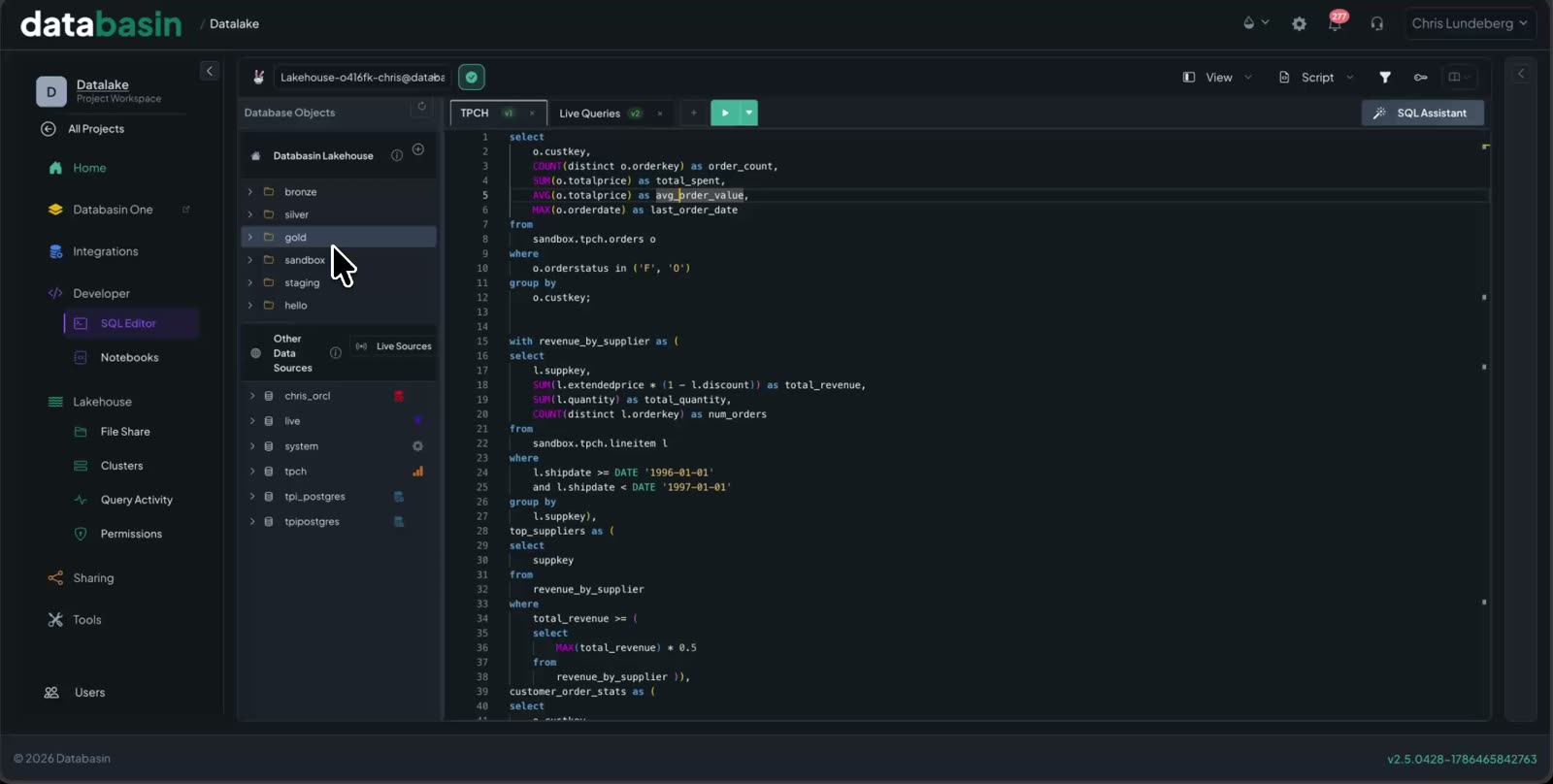Click the Datalake breadcrumb

[234, 24]
